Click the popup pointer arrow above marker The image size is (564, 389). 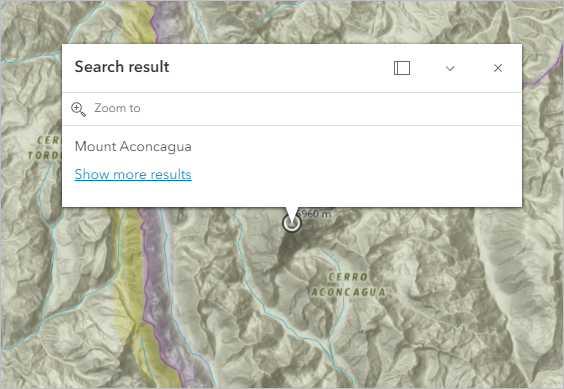coord(292,213)
